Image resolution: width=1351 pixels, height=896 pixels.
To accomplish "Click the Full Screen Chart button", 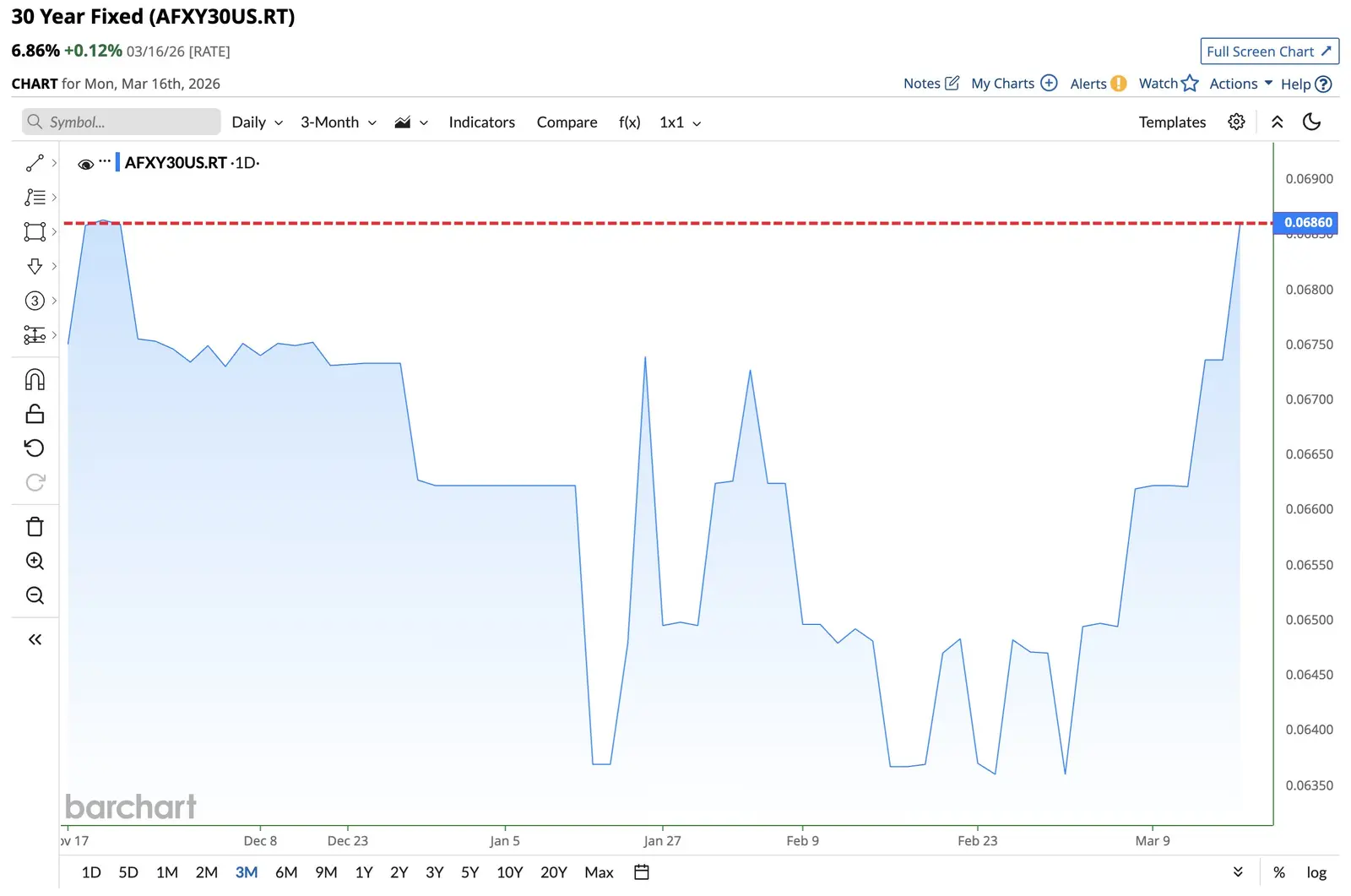I will [1269, 52].
